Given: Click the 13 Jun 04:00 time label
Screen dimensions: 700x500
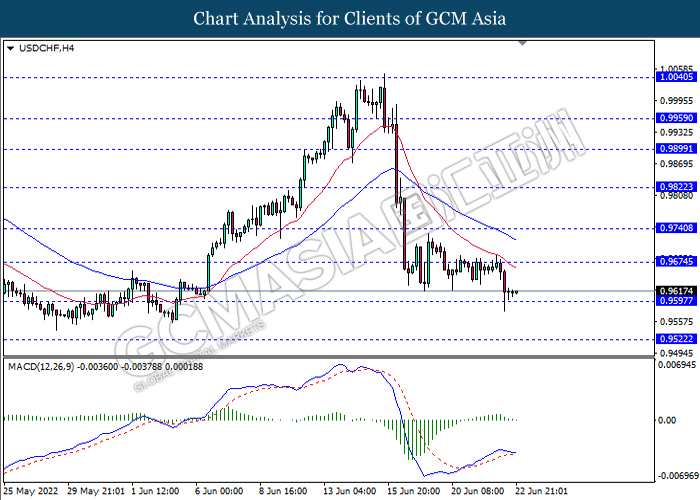Looking at the screenshot, I should [x=350, y=491].
